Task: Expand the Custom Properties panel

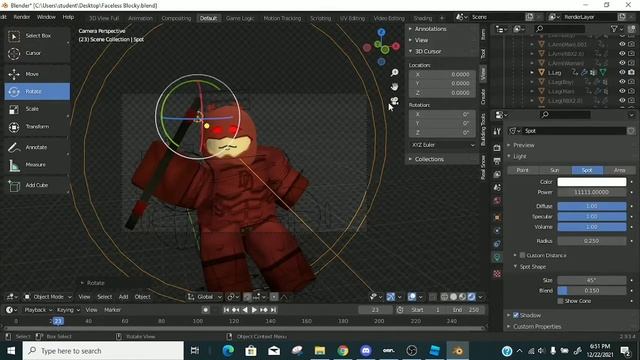Action: [537, 327]
